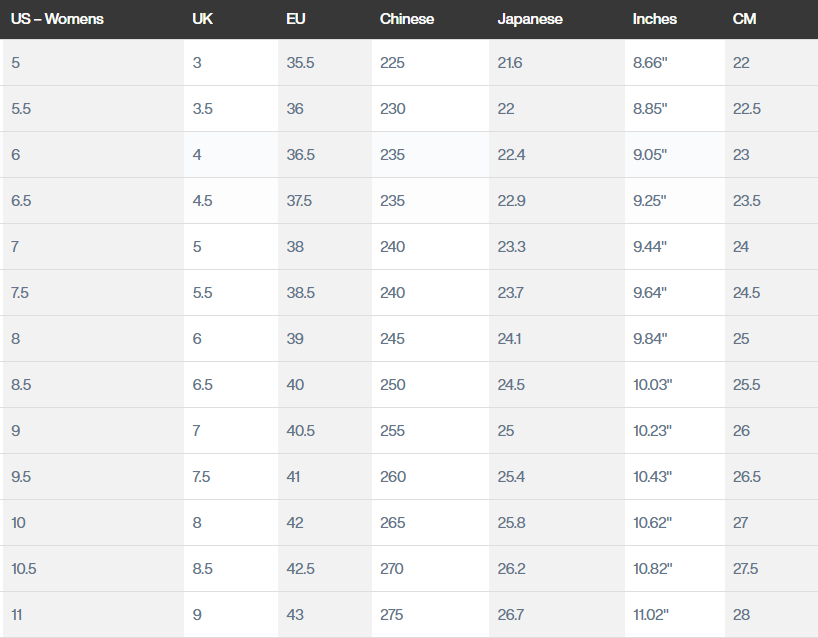Select the "Japanese" column header

pos(530,19)
